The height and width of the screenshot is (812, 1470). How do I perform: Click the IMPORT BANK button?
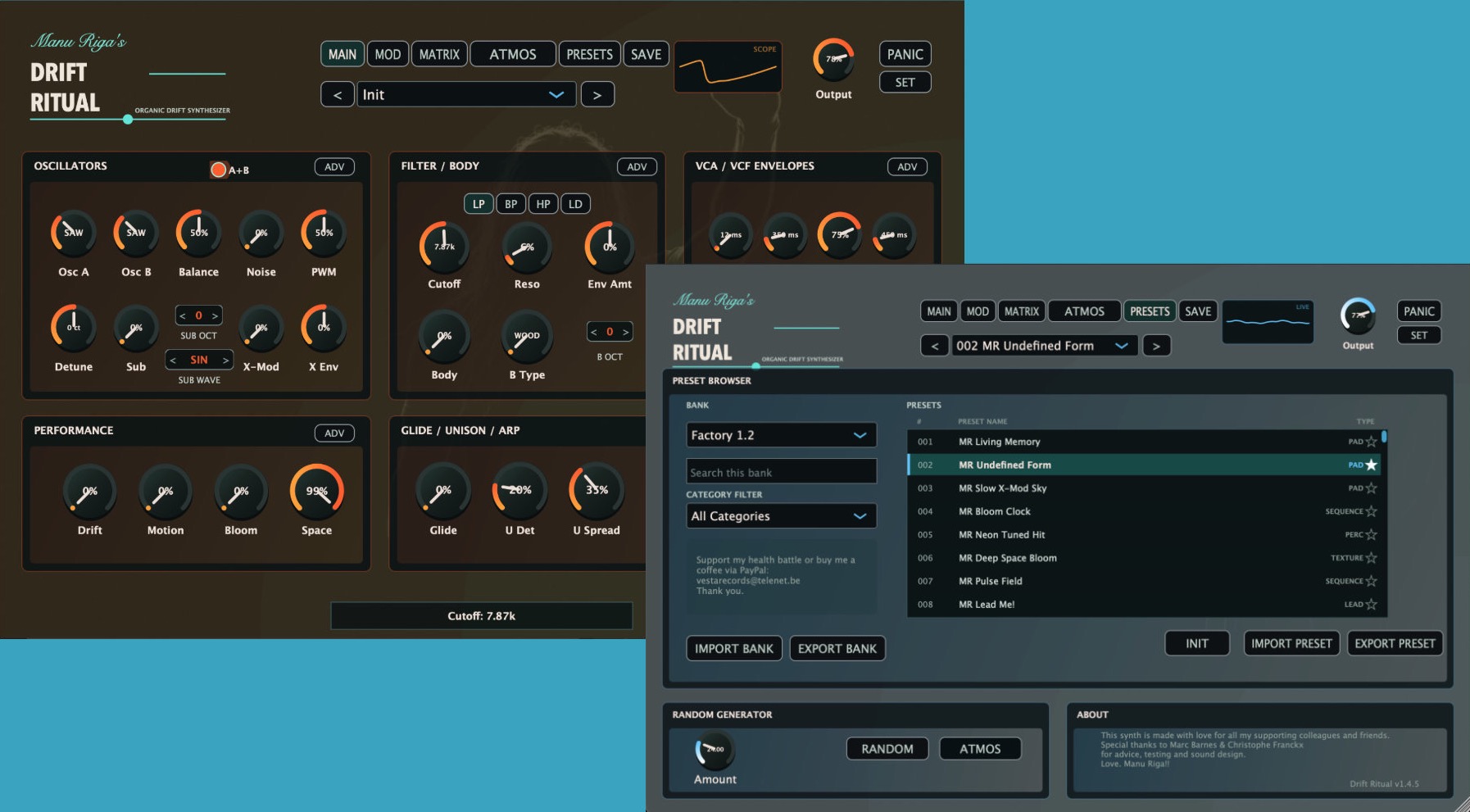click(734, 648)
